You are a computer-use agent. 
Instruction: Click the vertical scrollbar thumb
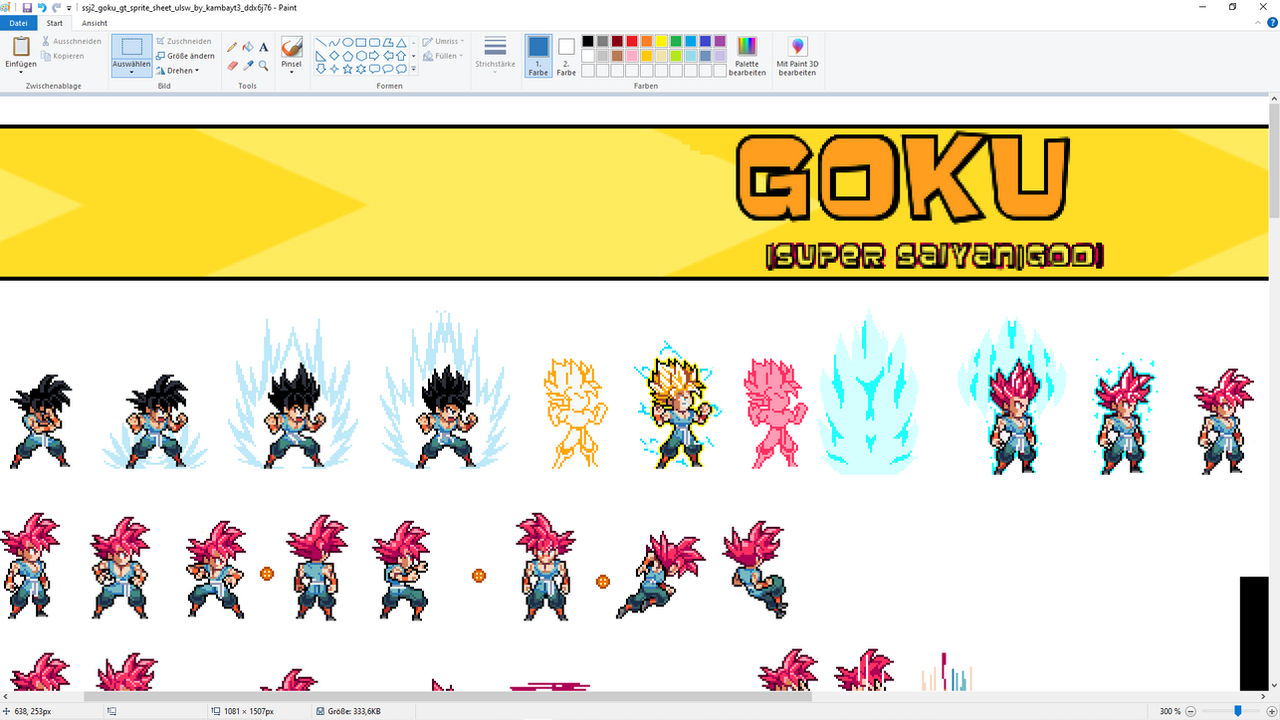pos(1274,162)
